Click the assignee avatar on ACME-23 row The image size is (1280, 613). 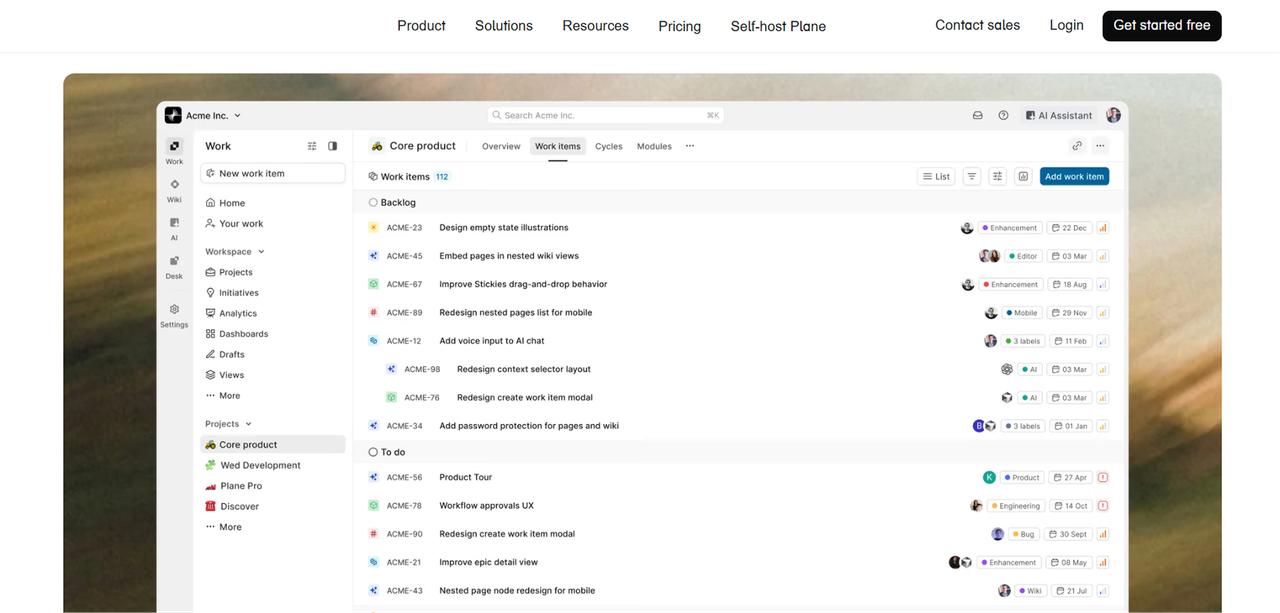pos(967,228)
